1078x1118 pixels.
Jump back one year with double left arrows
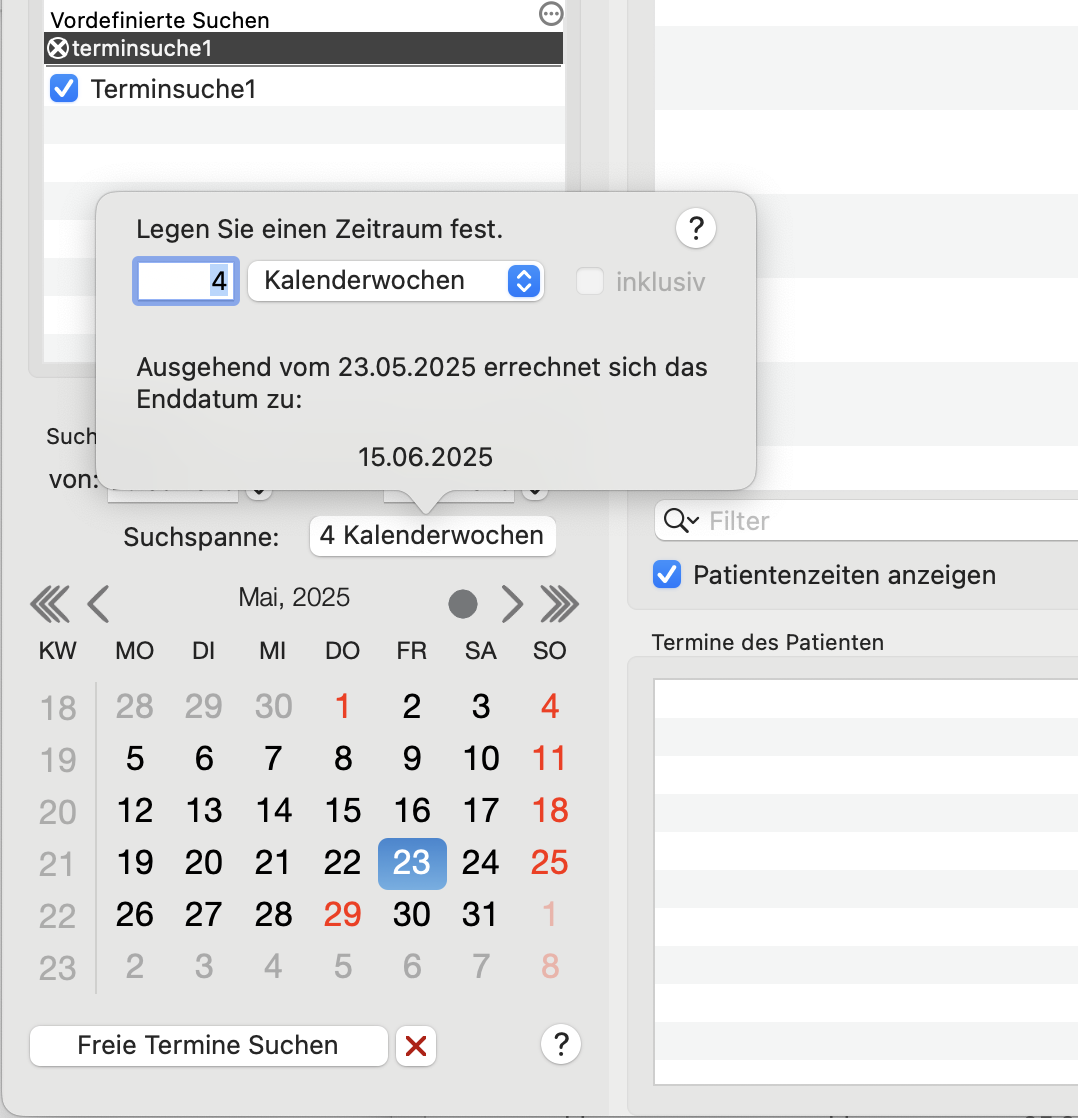coord(50,604)
